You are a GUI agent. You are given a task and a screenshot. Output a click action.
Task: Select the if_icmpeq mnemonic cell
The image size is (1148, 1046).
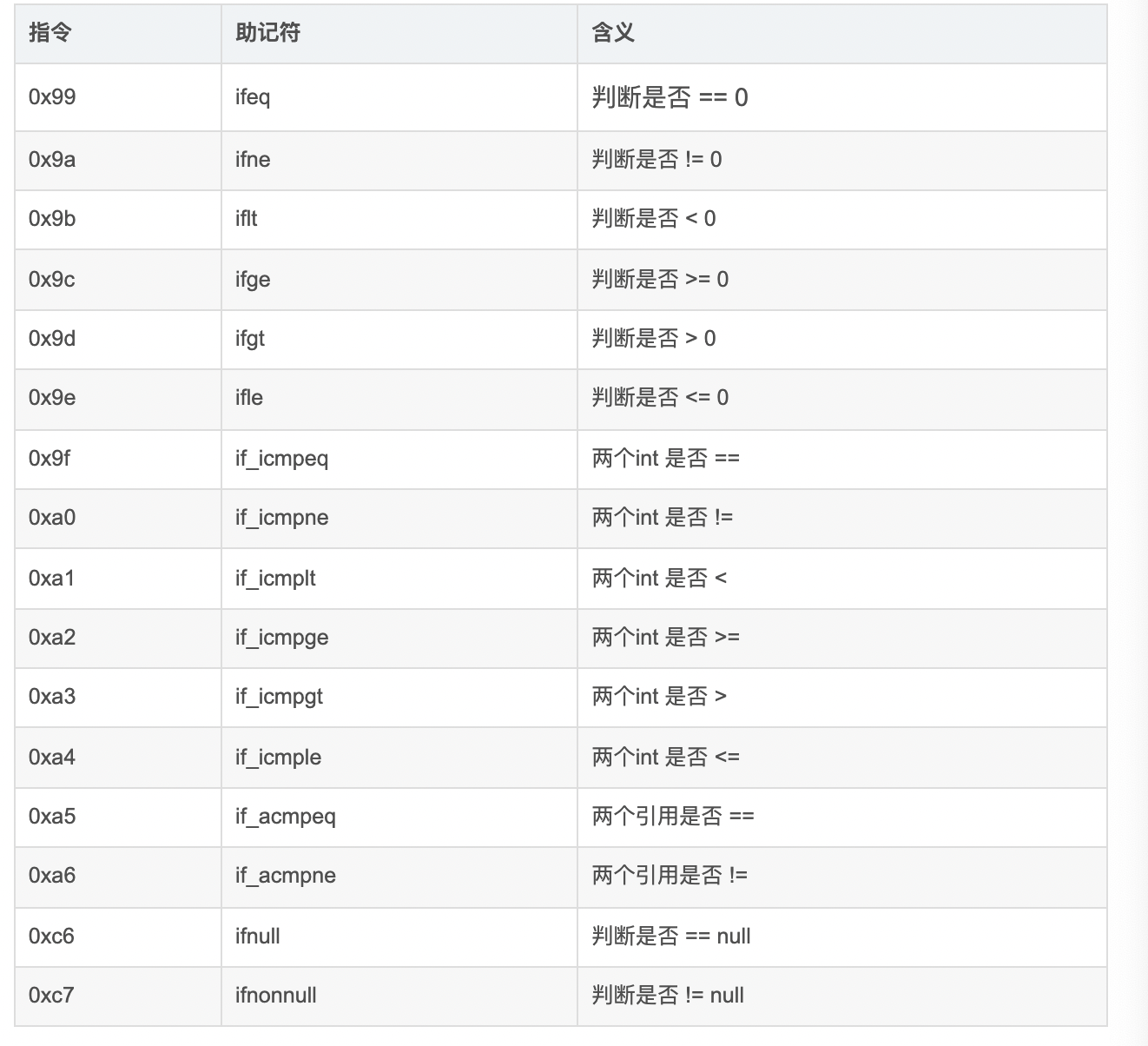(x=399, y=460)
